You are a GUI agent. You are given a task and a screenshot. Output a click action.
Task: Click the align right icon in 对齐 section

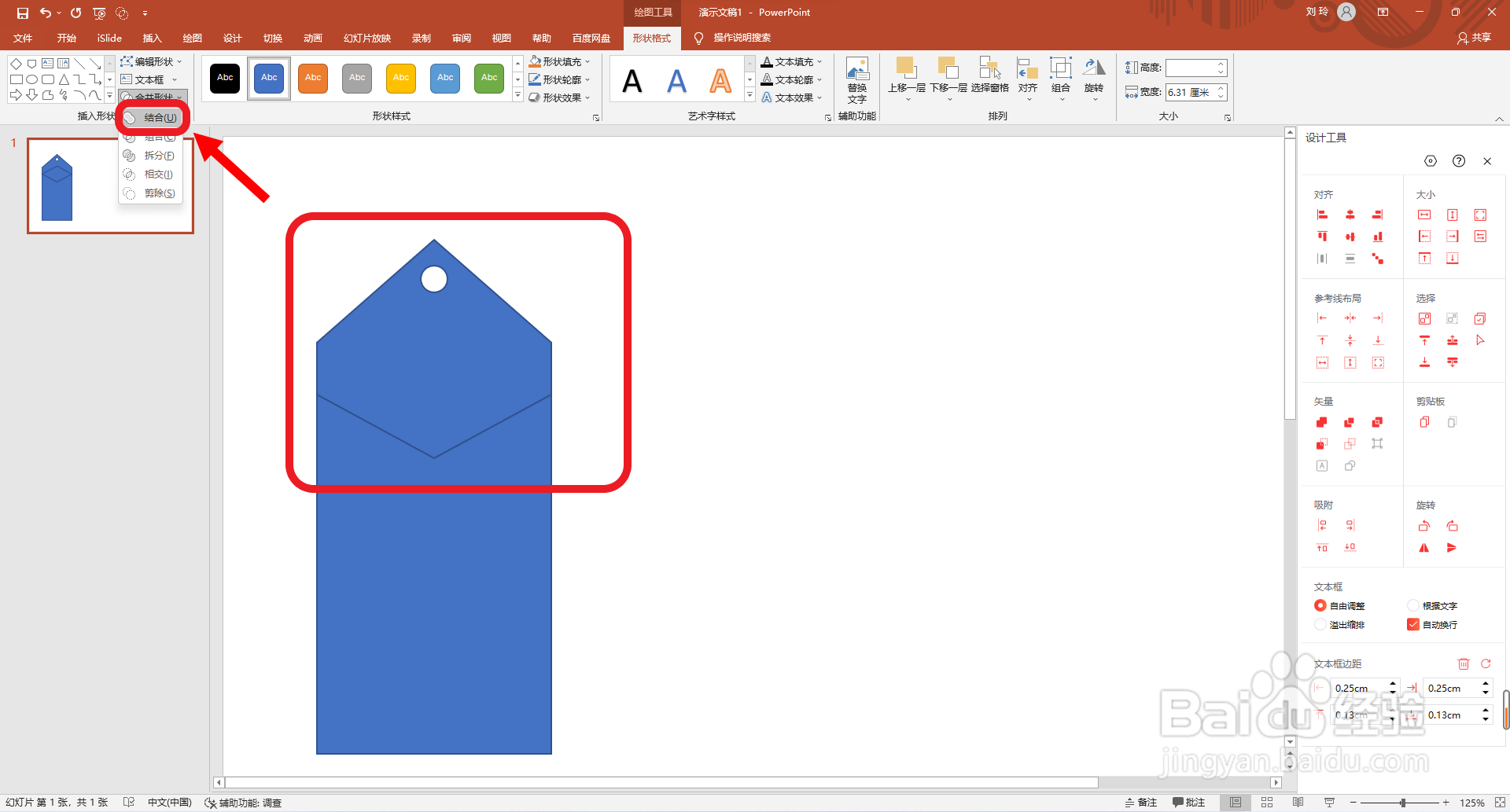[x=1377, y=215]
